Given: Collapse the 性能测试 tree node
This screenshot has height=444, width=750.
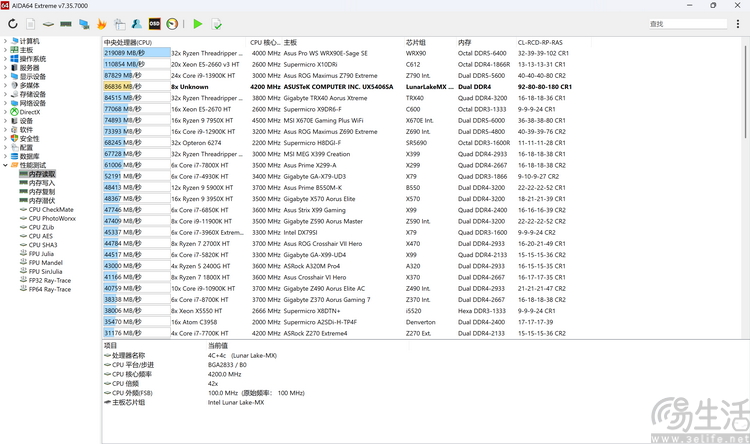Looking at the screenshot, I should 5,165.
